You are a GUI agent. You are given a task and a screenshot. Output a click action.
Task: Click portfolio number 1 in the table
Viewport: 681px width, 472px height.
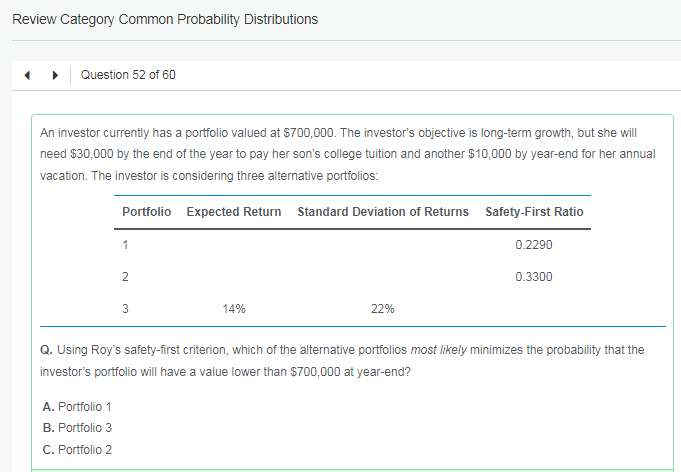tap(125, 245)
